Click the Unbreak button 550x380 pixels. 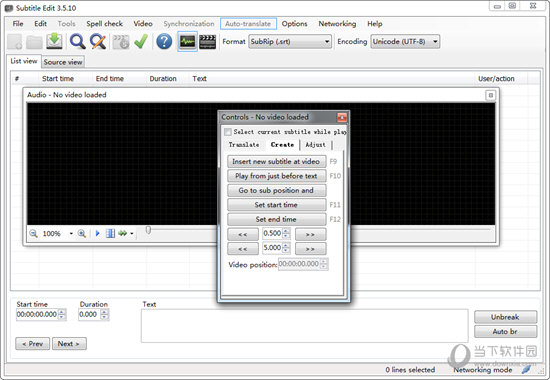(505, 317)
